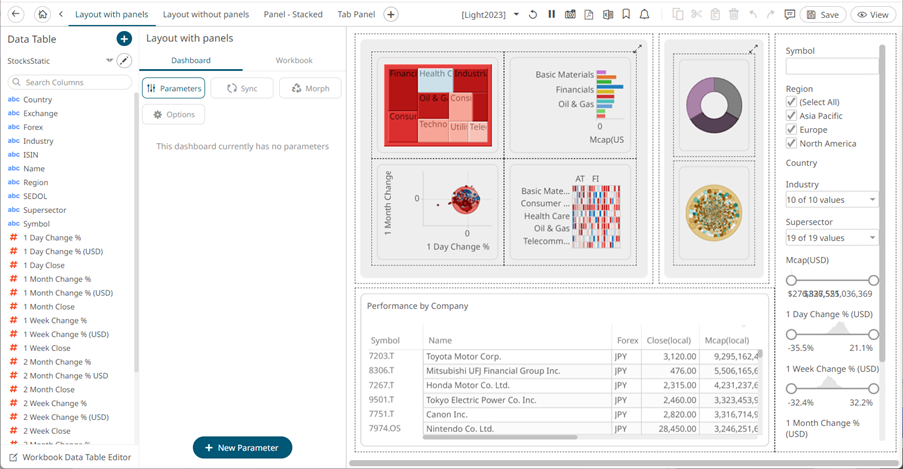Add a new data table with the plus icon
The image size is (903, 469).
(124, 39)
